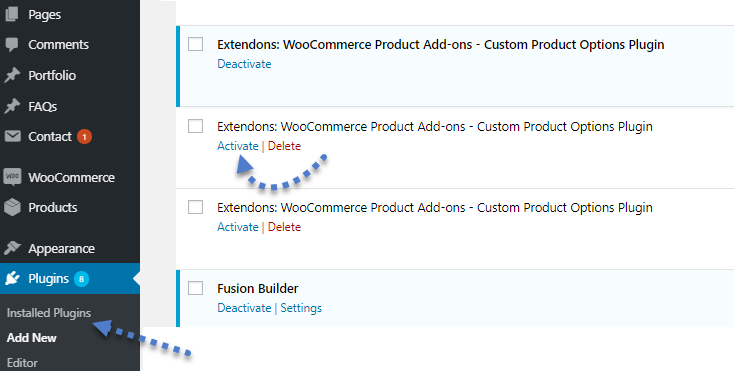Image resolution: width=750 pixels, height=371 pixels.
Task: Deactivate the active Extendons plugin
Action: [244, 64]
